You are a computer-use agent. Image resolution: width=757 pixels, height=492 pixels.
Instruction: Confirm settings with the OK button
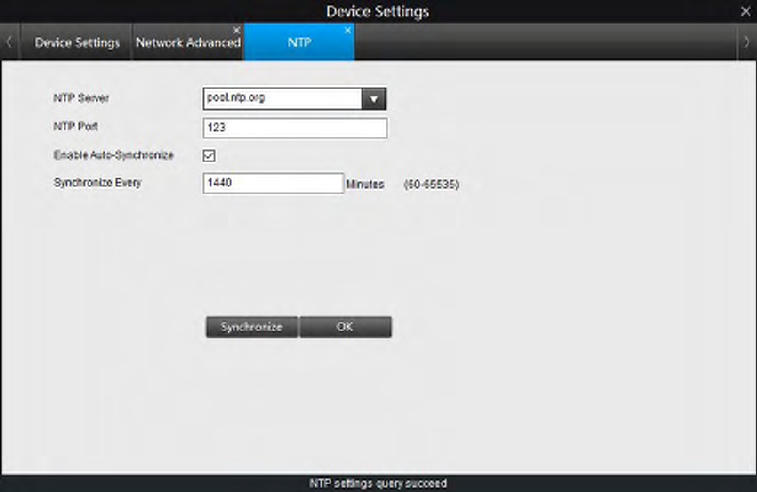[345, 327]
